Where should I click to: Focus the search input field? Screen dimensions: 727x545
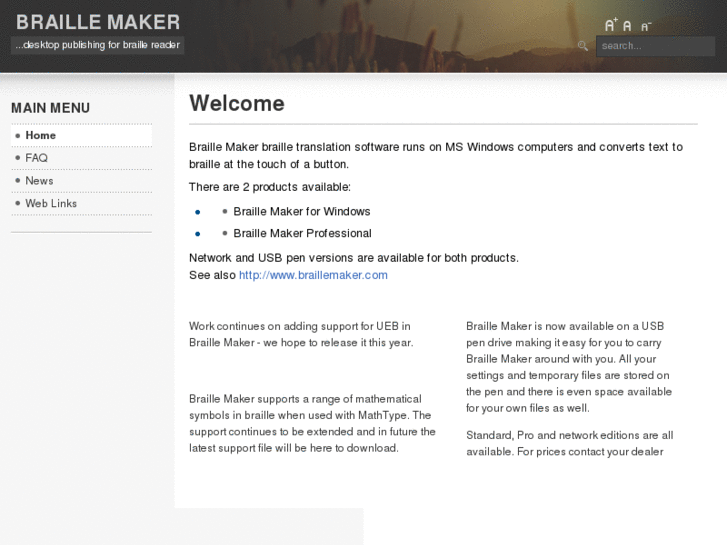click(655, 46)
